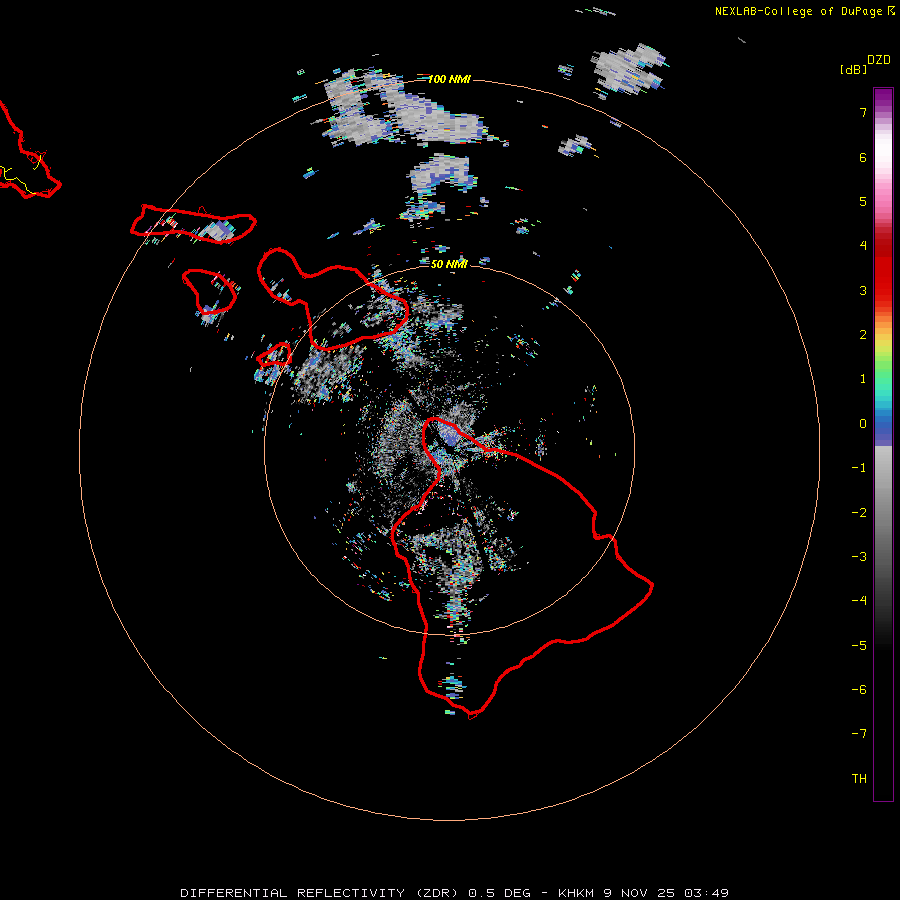The image size is (900, 900).
Task: Click the -1 value on color scale
Action: click(859, 468)
